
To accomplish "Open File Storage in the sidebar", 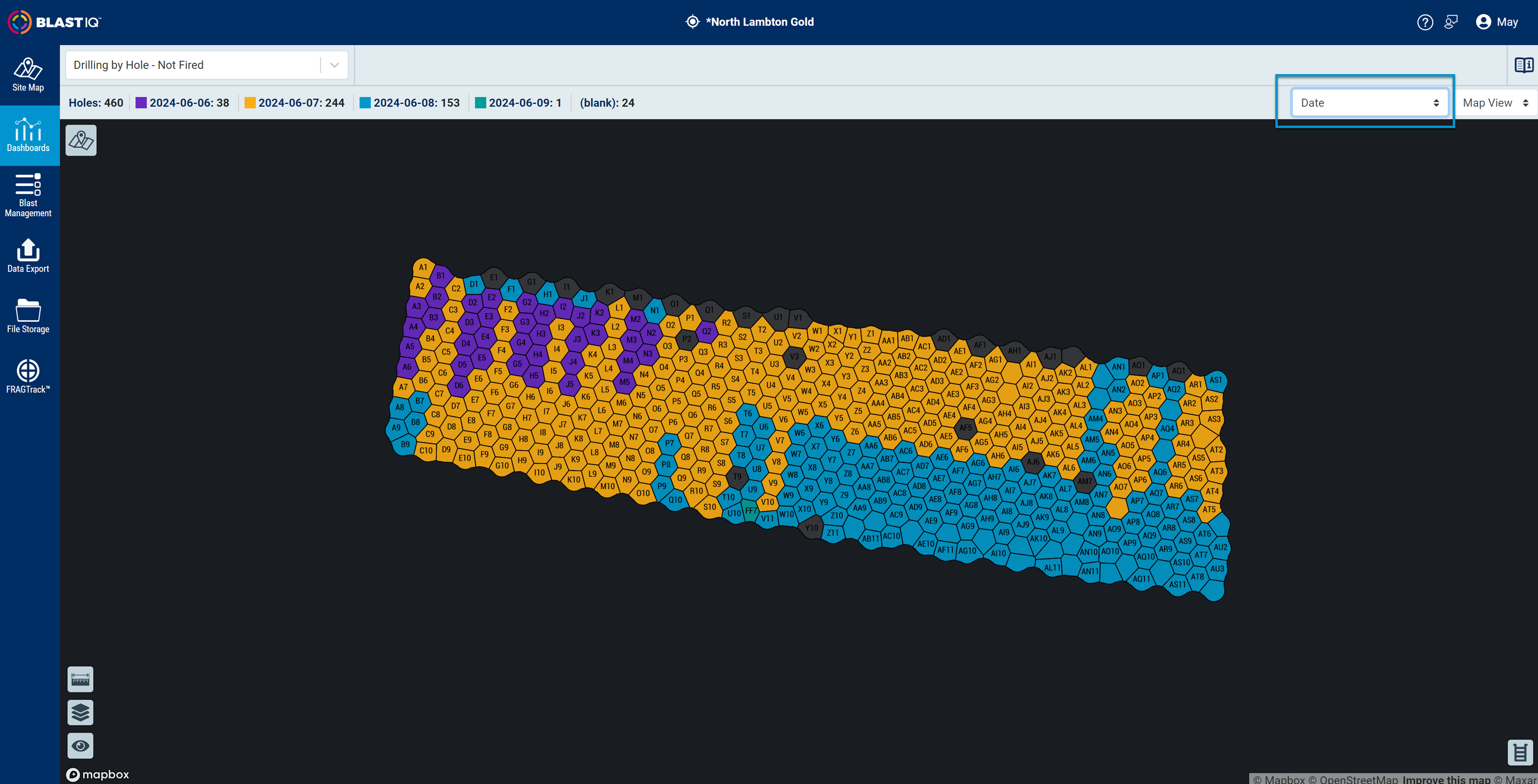I will [x=28, y=316].
